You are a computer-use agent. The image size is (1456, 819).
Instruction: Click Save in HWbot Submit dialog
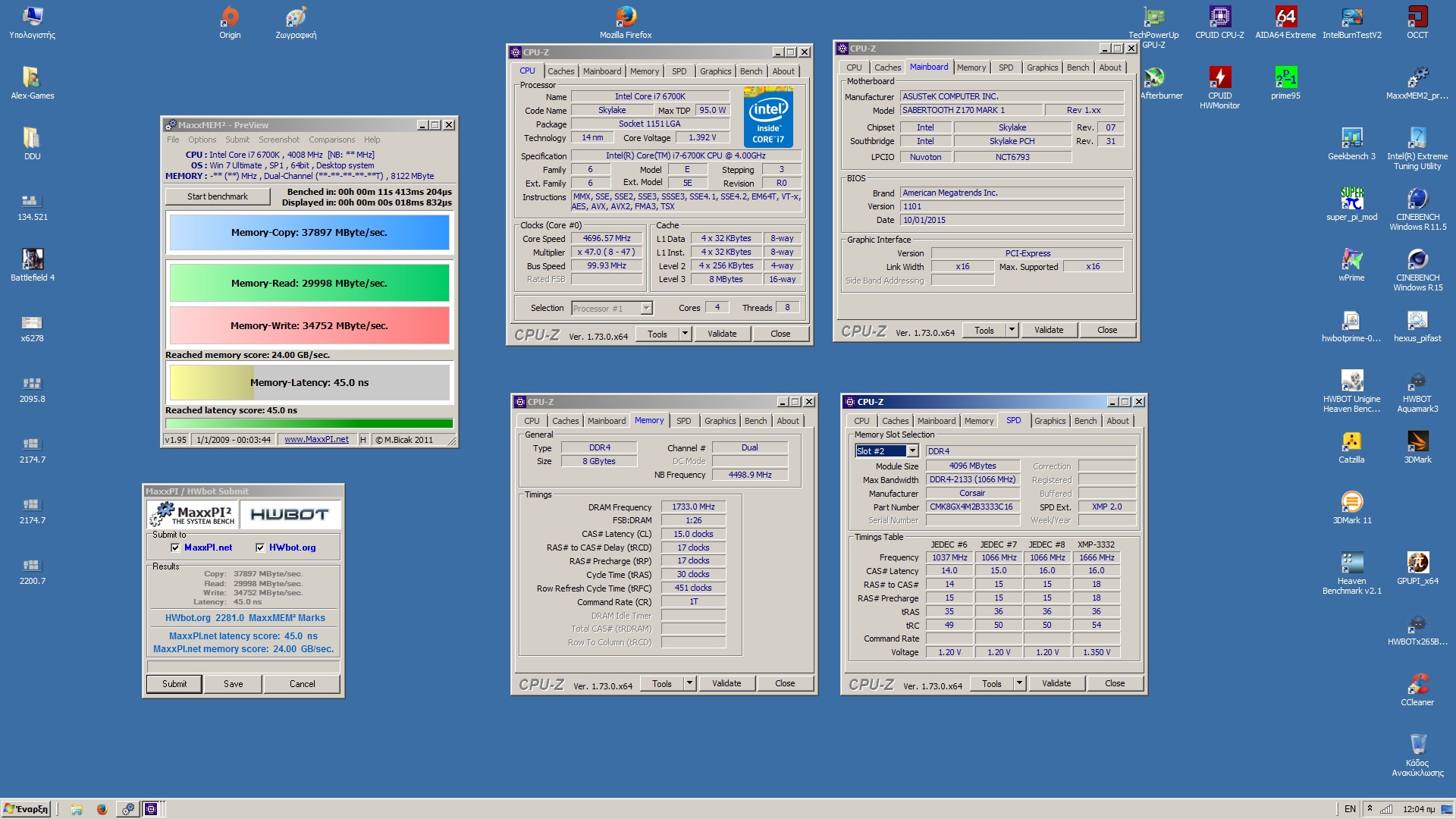pos(234,684)
